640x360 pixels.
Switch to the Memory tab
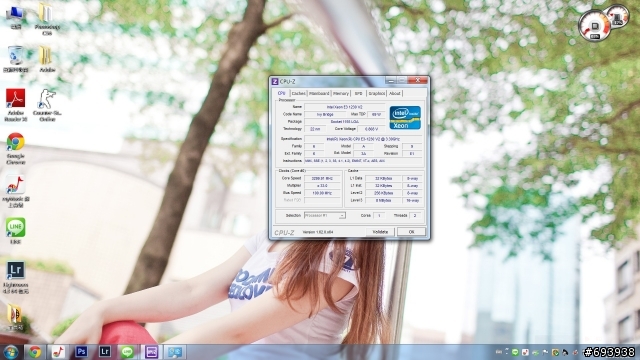(x=341, y=93)
